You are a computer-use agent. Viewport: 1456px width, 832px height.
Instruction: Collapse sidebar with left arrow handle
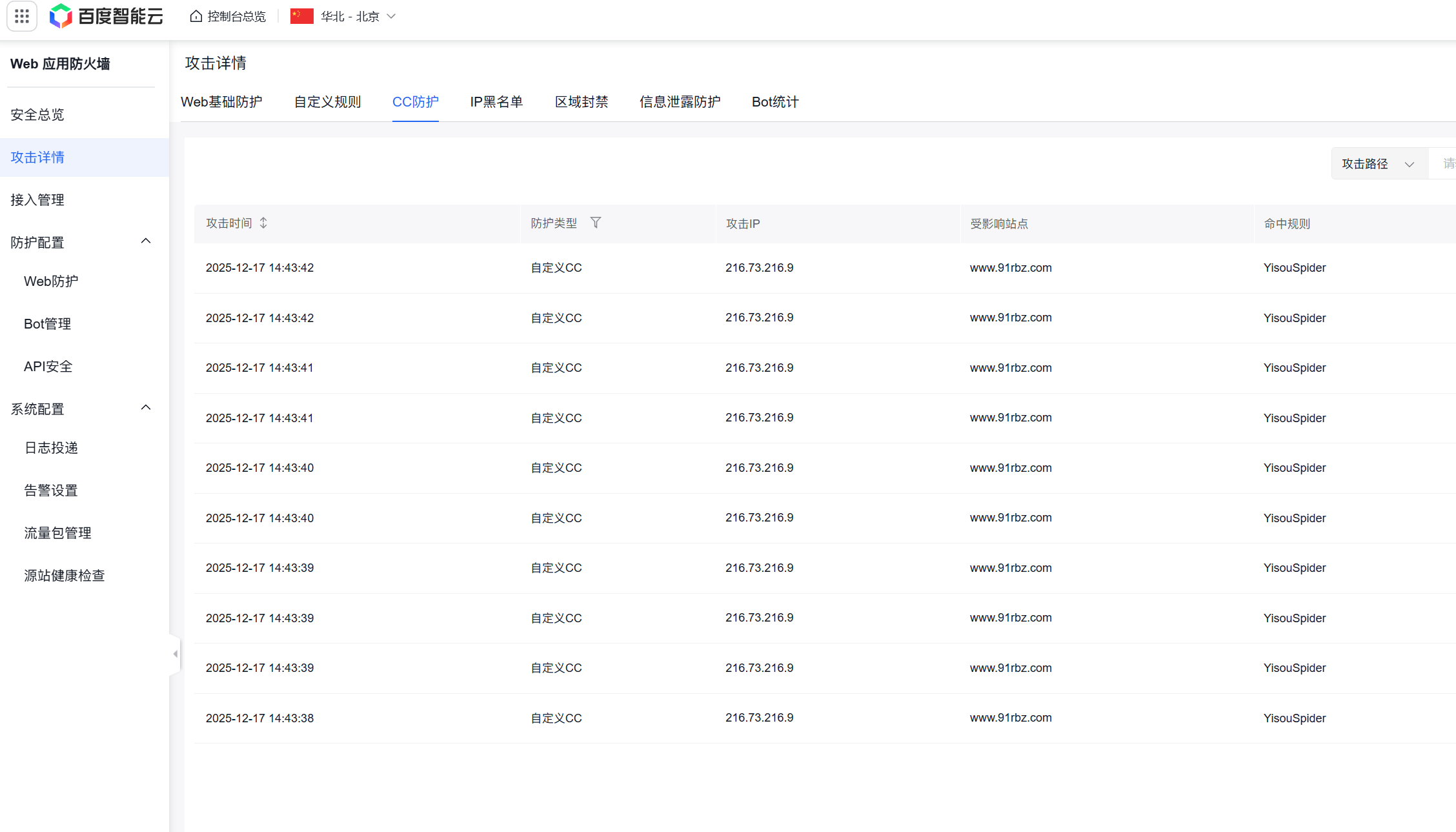pyautogui.click(x=175, y=654)
